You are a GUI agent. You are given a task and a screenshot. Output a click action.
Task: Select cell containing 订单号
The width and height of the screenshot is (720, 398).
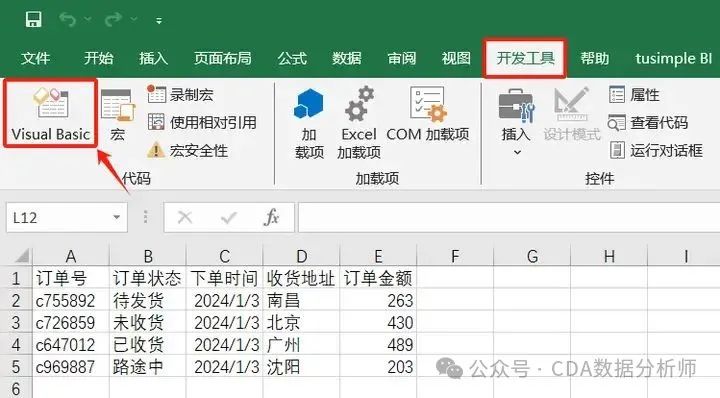coord(71,278)
